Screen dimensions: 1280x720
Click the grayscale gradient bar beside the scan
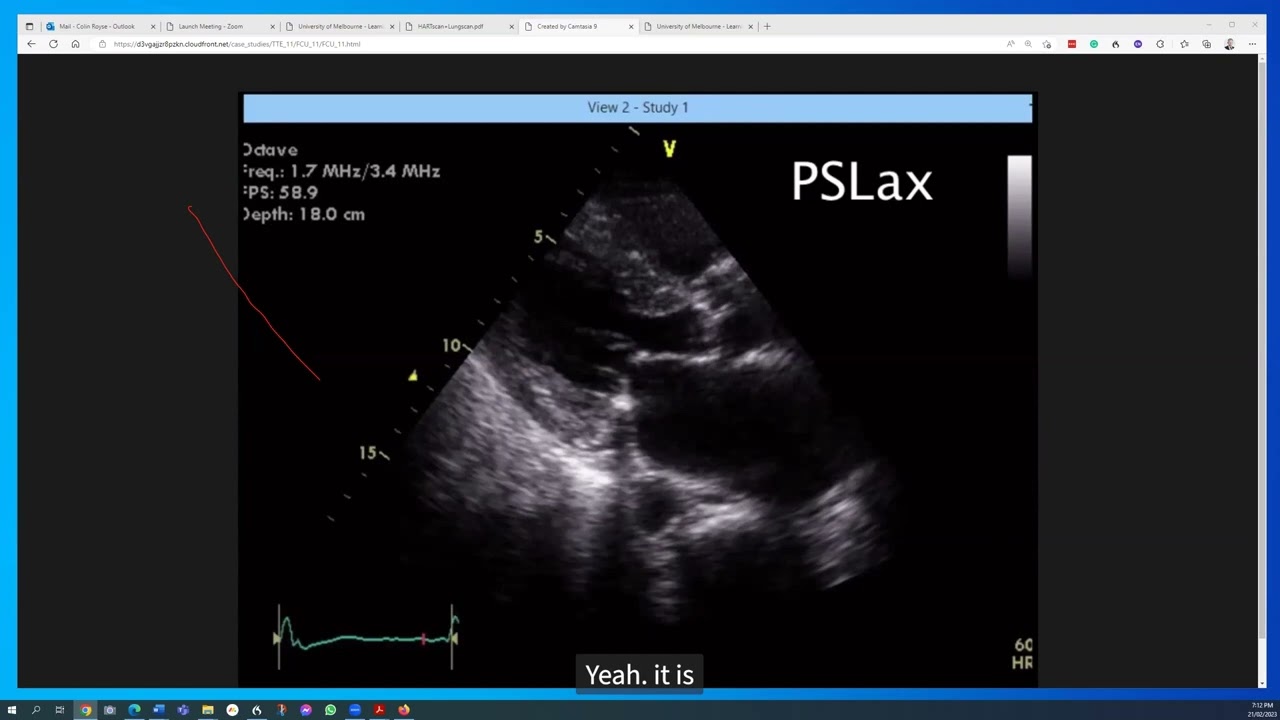(1019, 214)
